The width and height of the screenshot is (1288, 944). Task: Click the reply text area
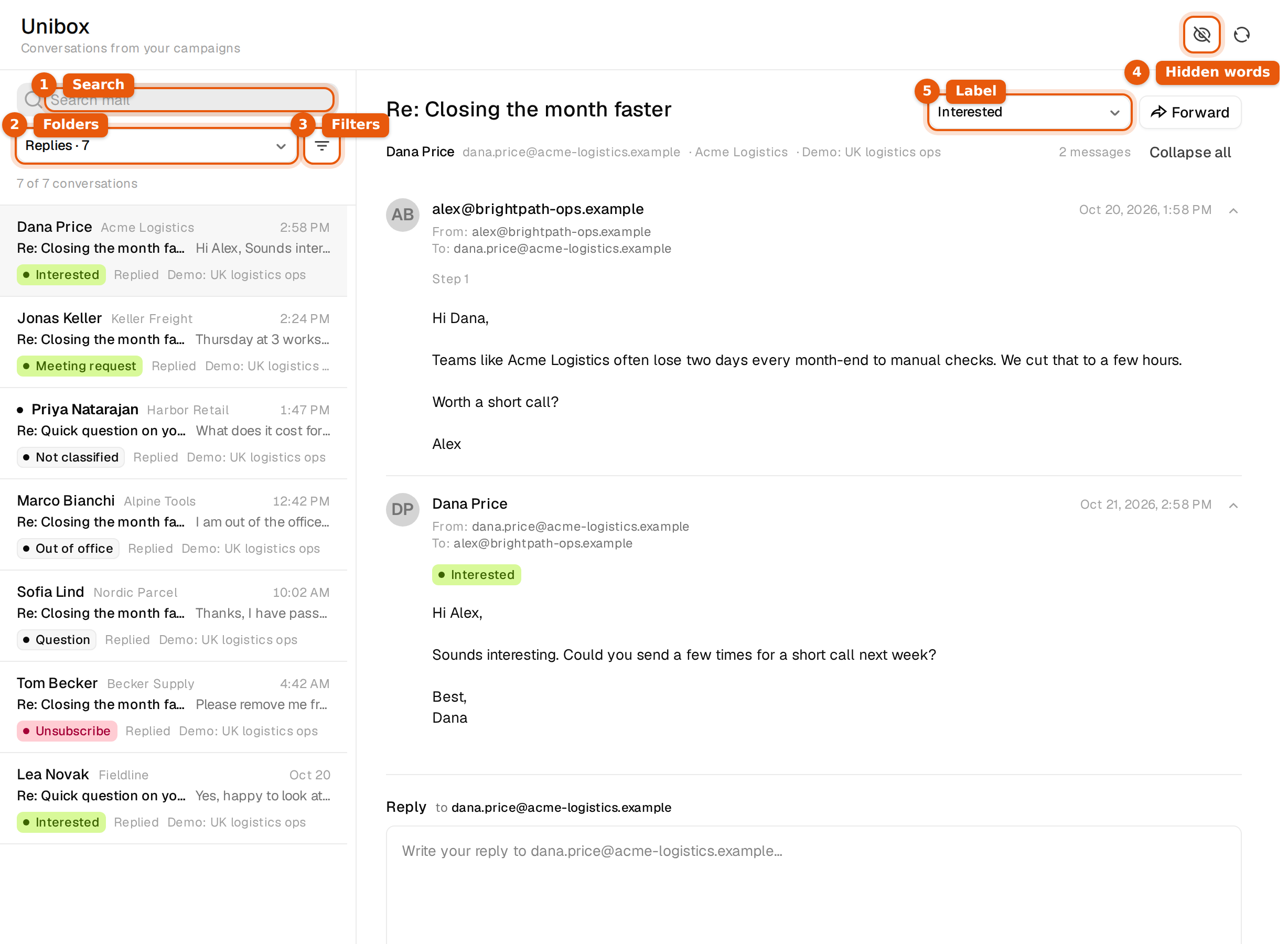coord(814,885)
